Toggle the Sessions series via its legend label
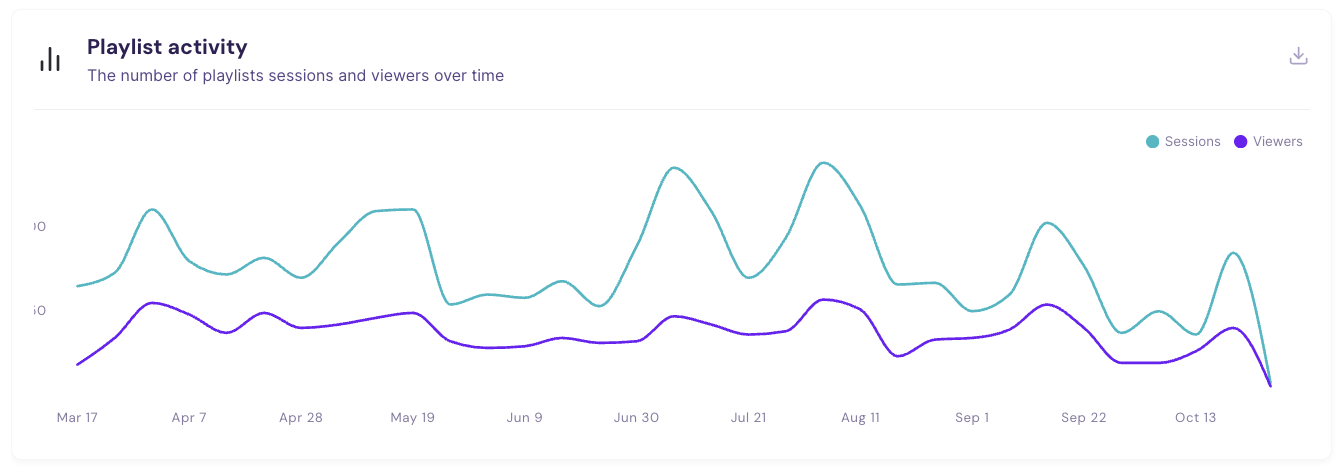The width and height of the screenshot is (1344, 472). [x=1193, y=142]
